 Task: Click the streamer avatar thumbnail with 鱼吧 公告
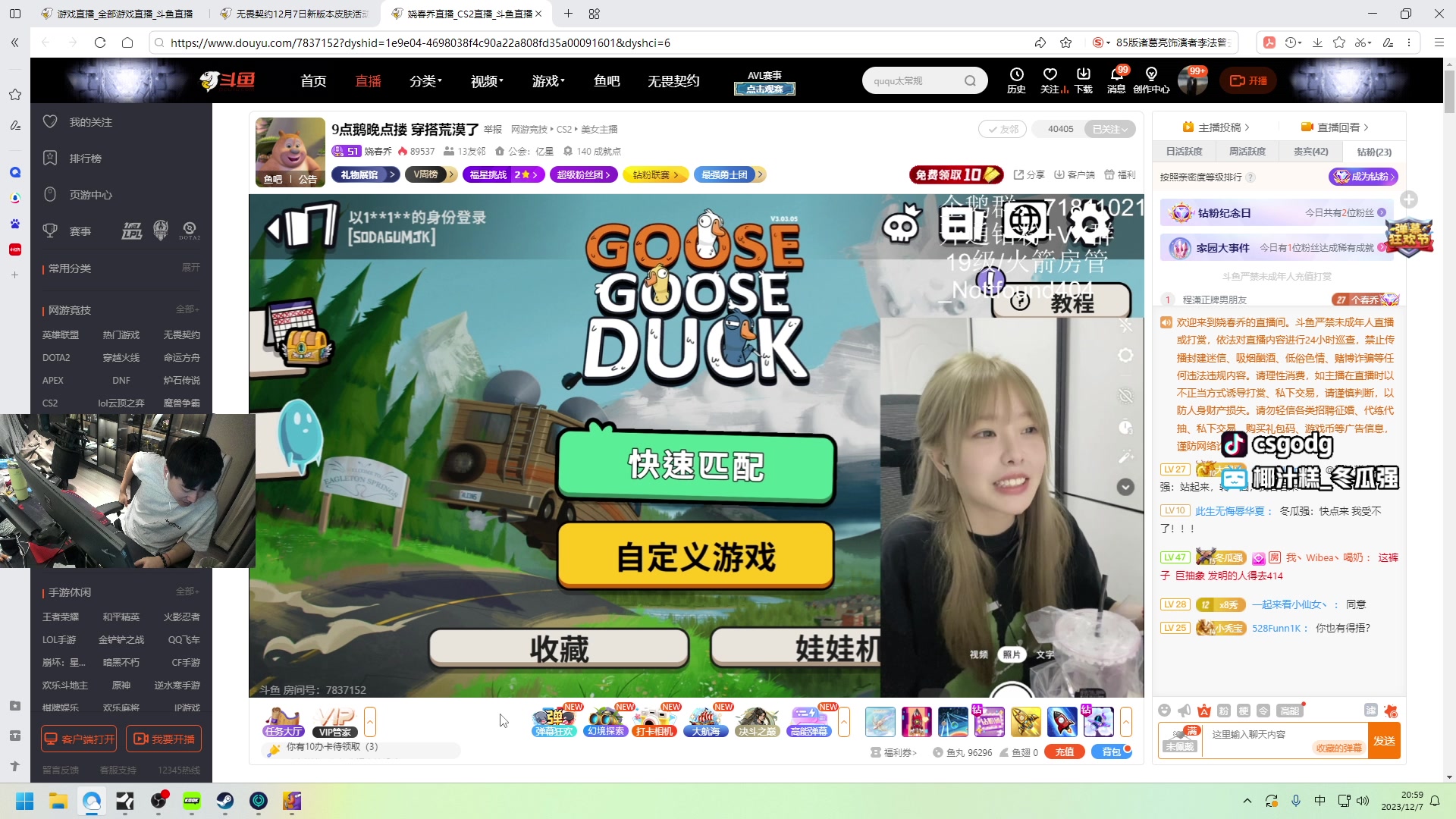[x=290, y=152]
